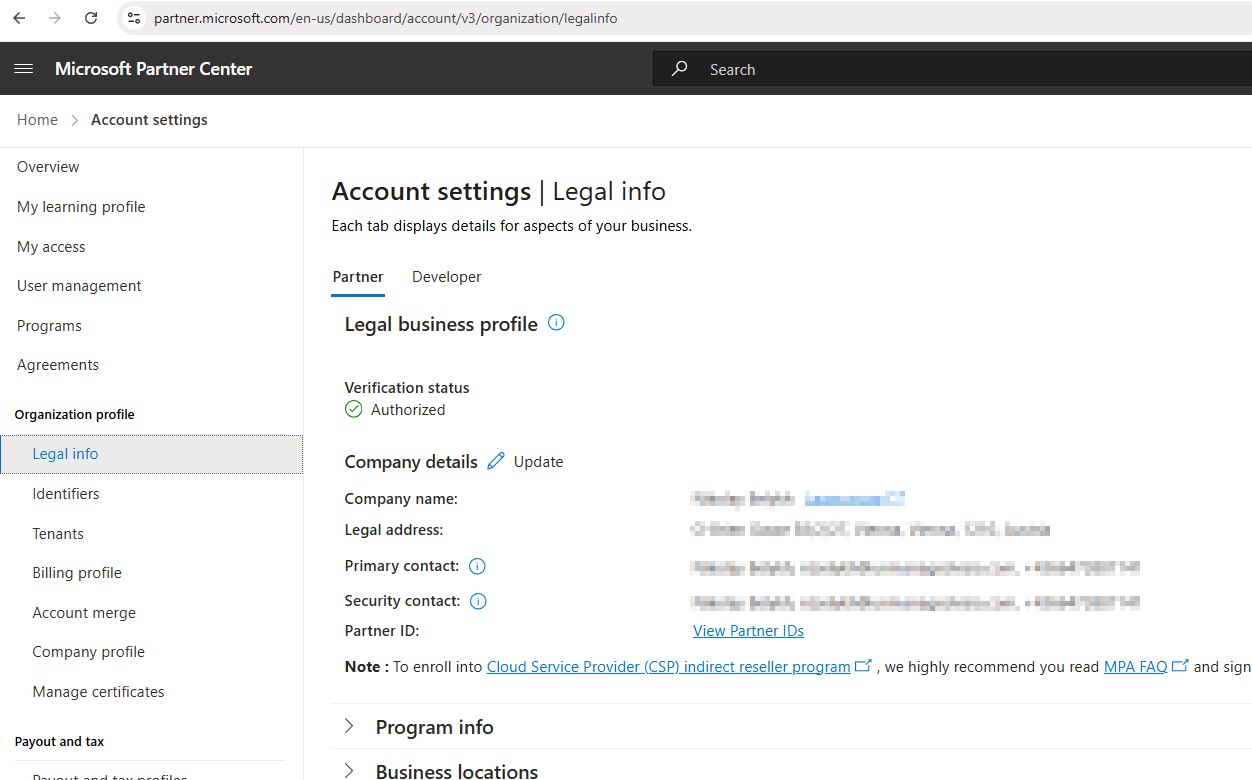Select Legal info in sidebar

tap(151, 454)
